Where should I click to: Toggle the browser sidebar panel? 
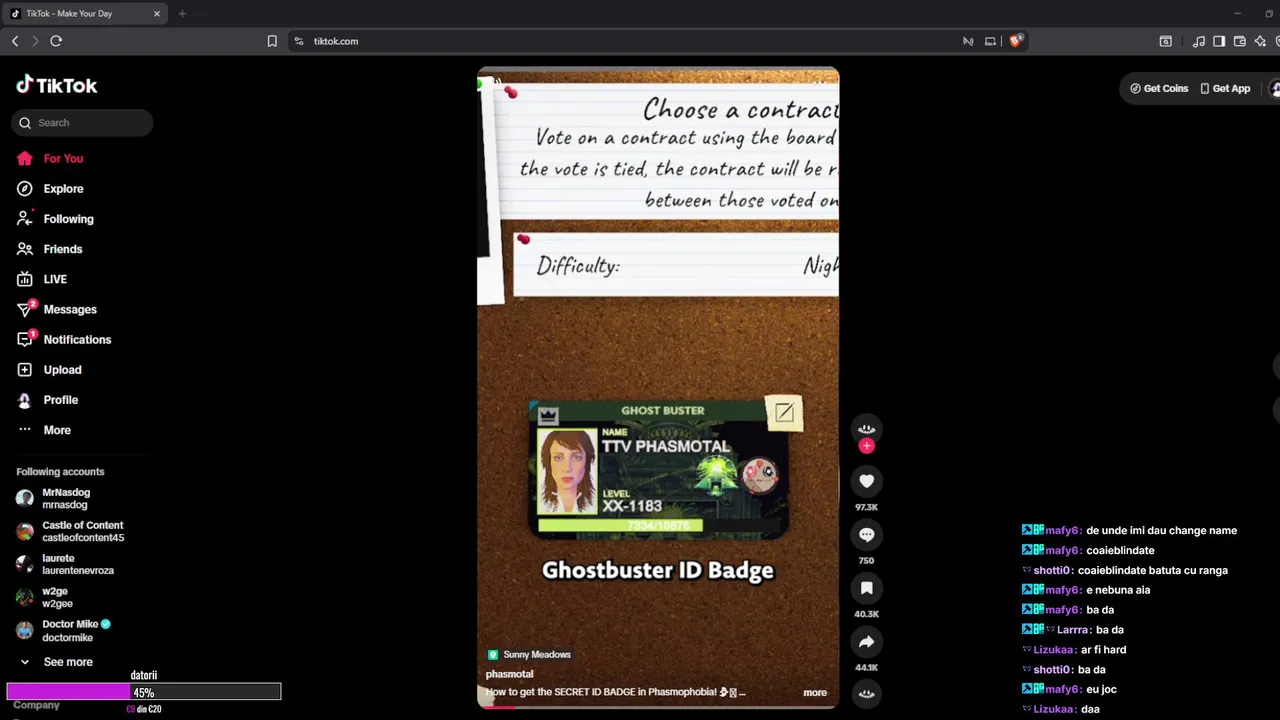pos(1219,41)
